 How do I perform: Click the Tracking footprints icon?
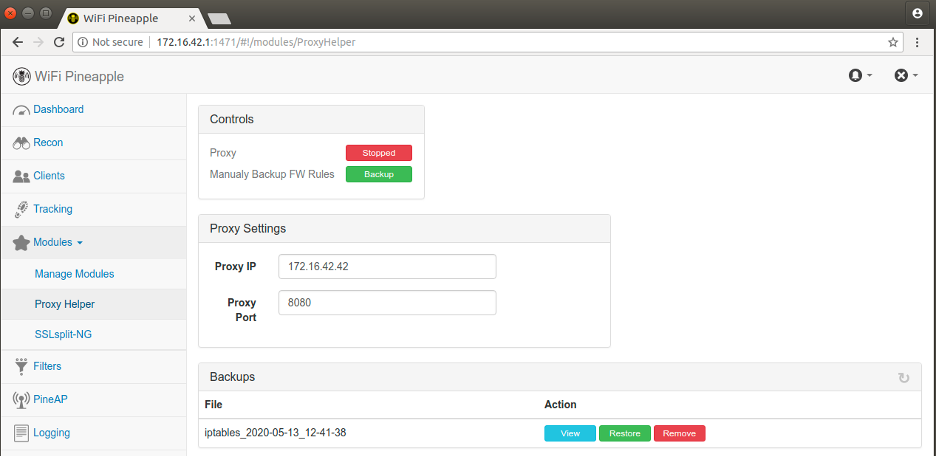[21, 209]
